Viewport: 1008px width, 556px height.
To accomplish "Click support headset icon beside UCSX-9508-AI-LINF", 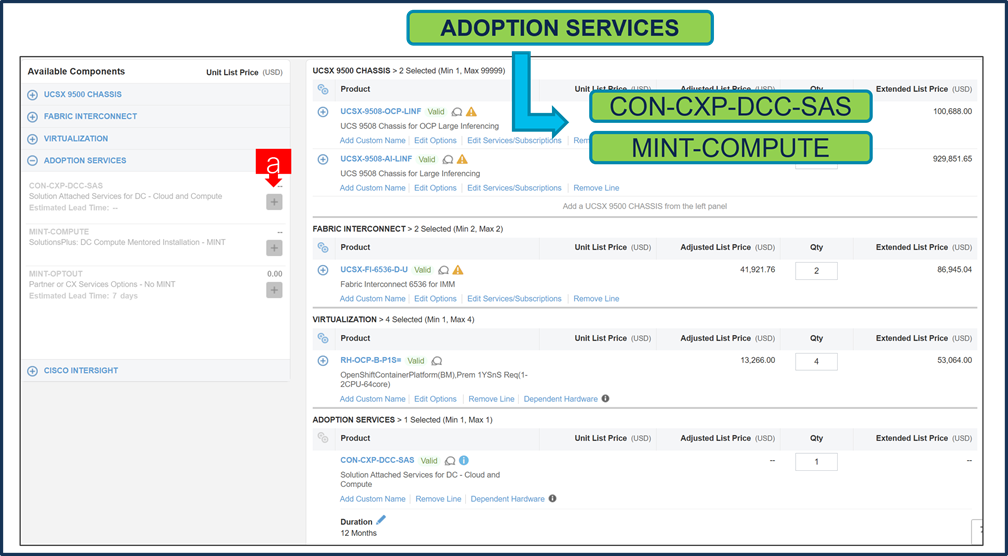I will (x=448, y=159).
